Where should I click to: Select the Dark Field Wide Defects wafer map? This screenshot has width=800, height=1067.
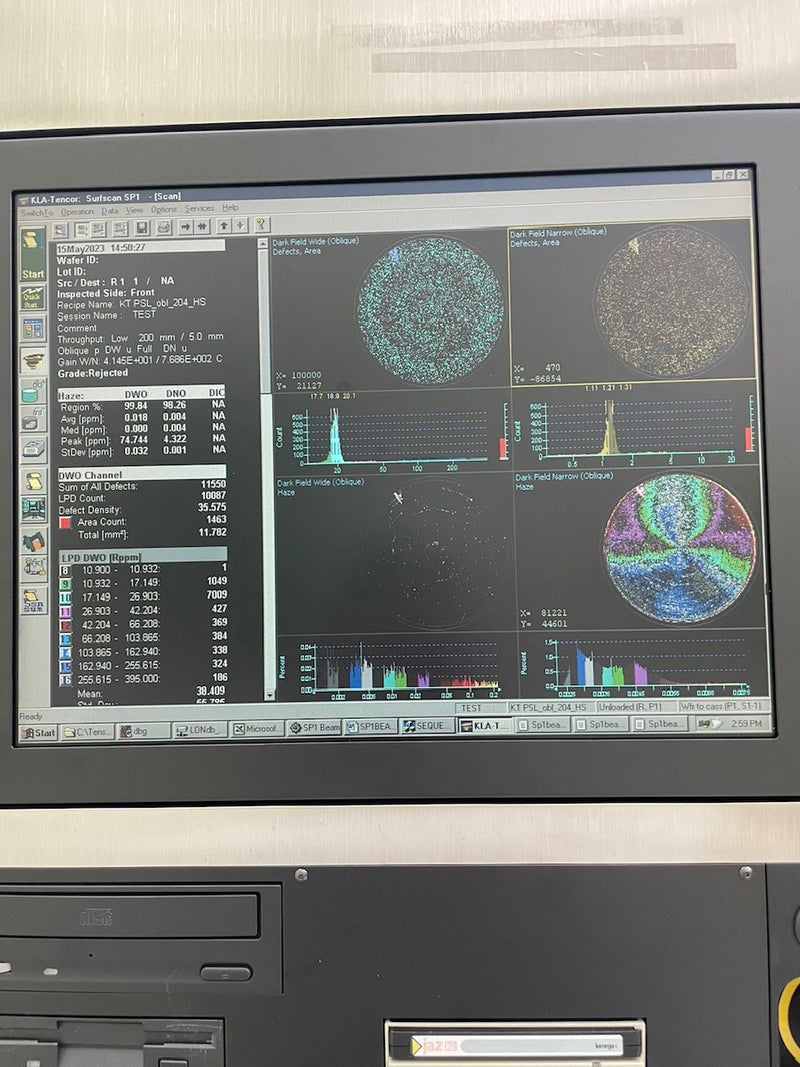[x=430, y=310]
